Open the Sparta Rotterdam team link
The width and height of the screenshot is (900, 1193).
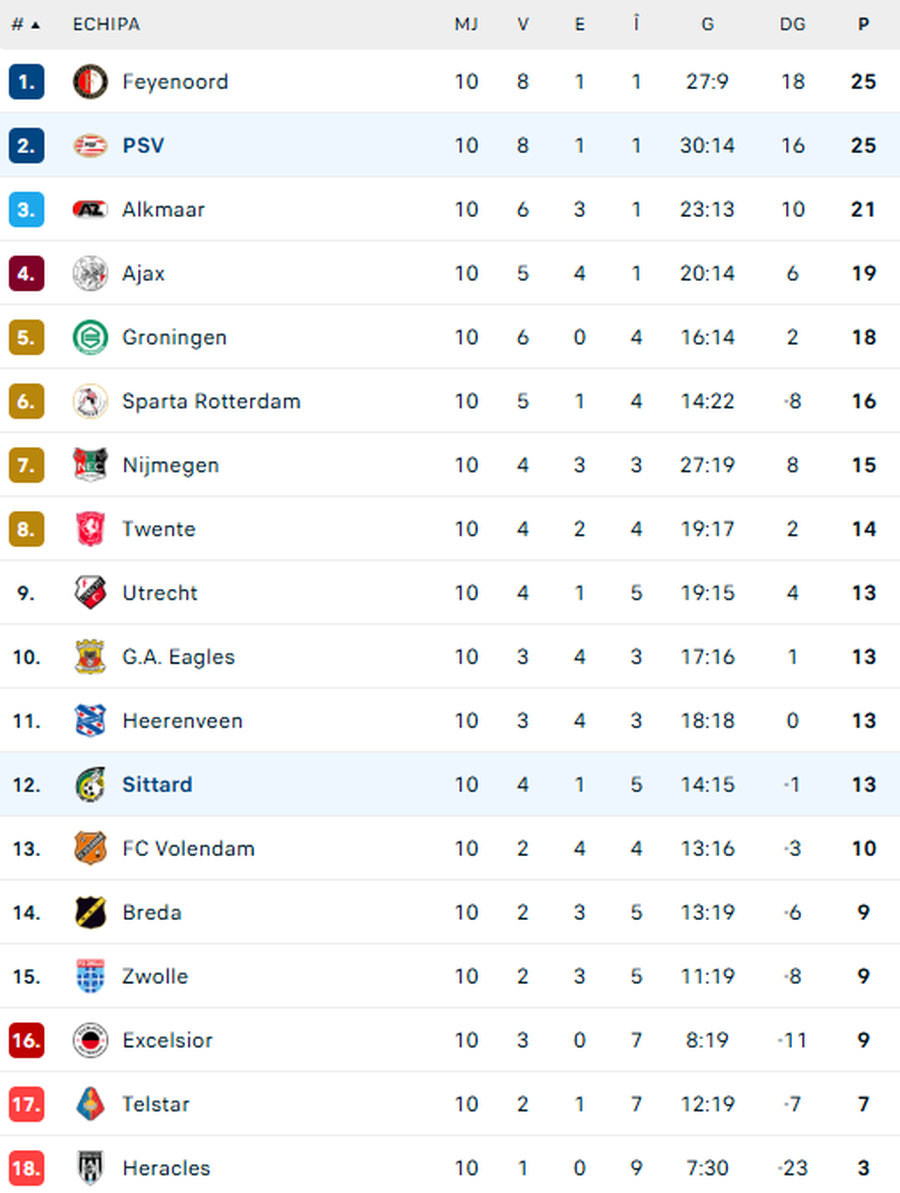(211, 402)
